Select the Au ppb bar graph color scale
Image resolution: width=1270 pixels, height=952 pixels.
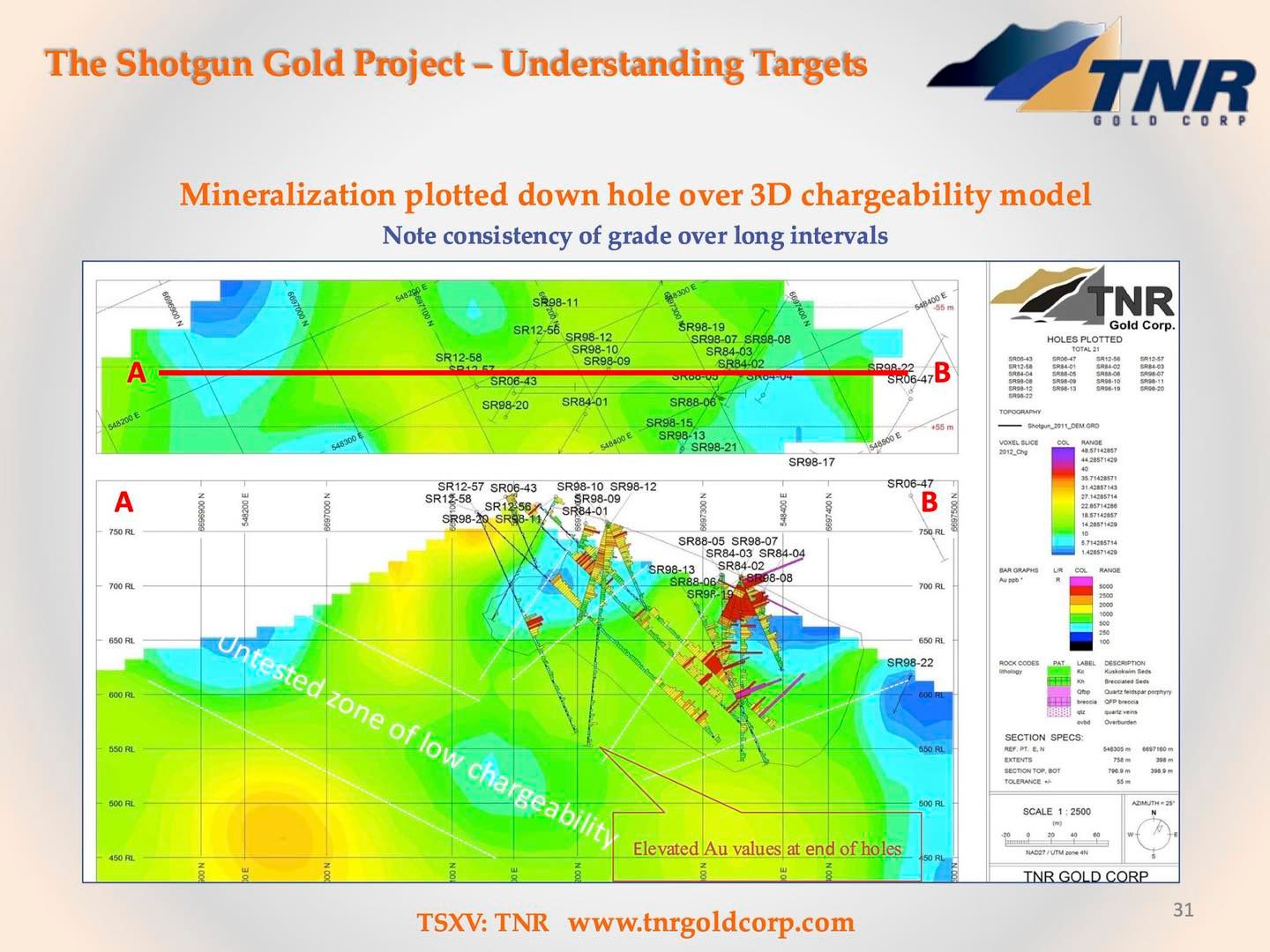pyautogui.click(x=1083, y=614)
